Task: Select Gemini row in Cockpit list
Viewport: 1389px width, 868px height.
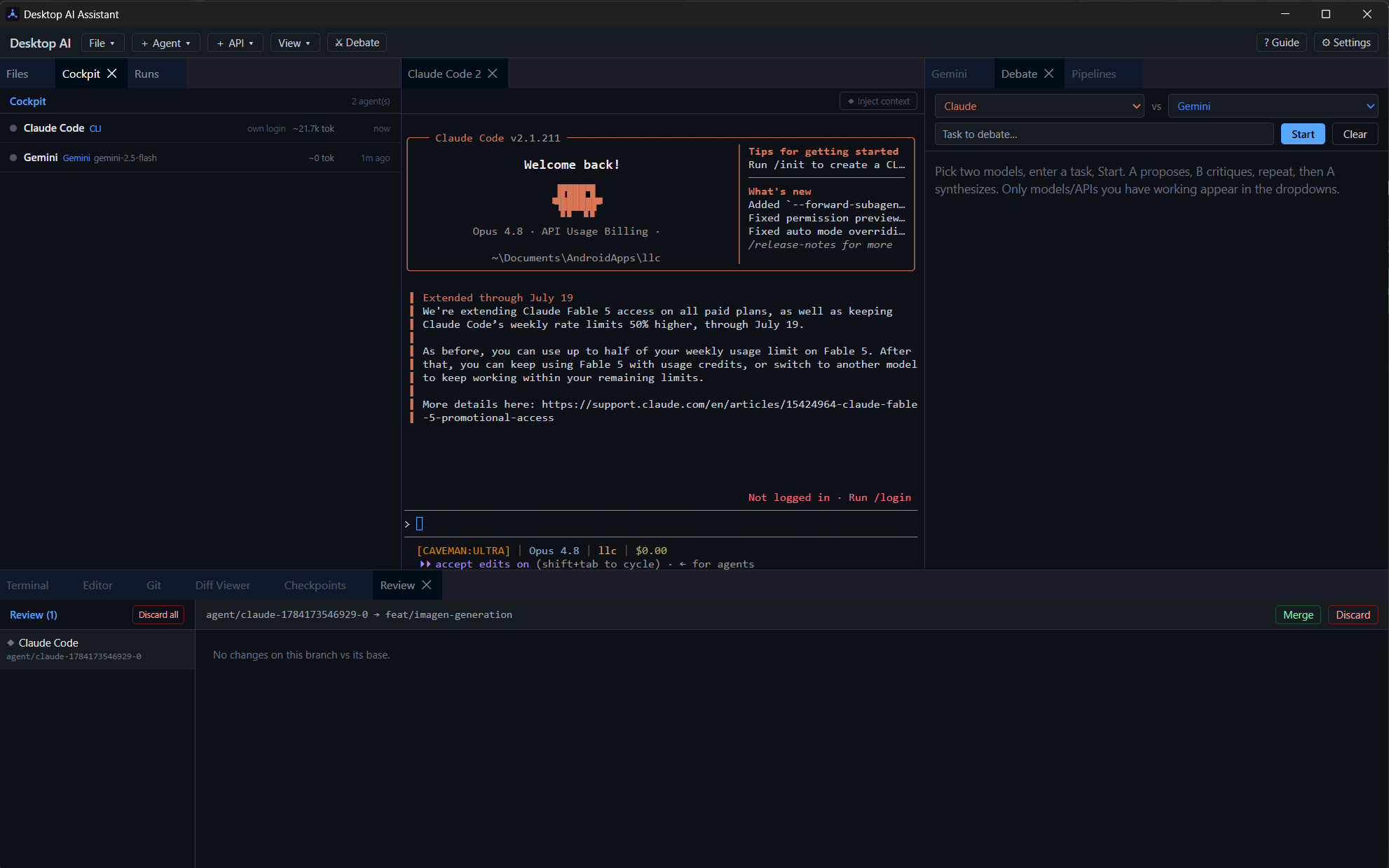Action: [x=200, y=158]
